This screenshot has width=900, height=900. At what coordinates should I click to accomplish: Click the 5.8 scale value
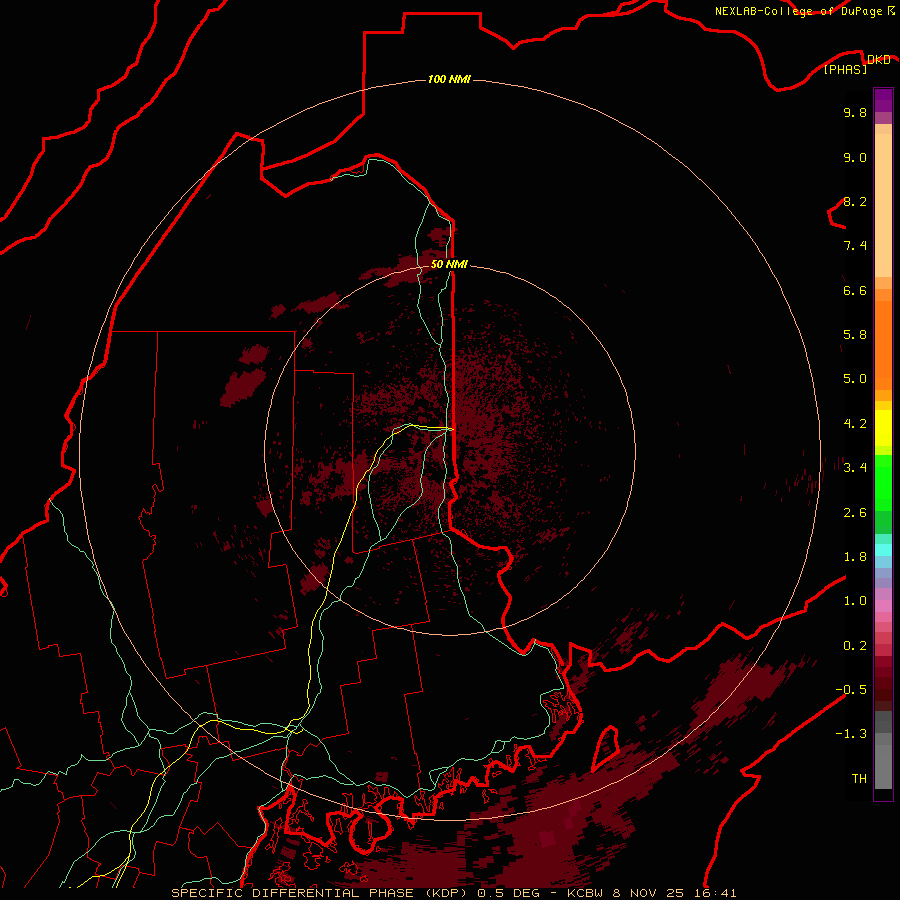(x=855, y=335)
